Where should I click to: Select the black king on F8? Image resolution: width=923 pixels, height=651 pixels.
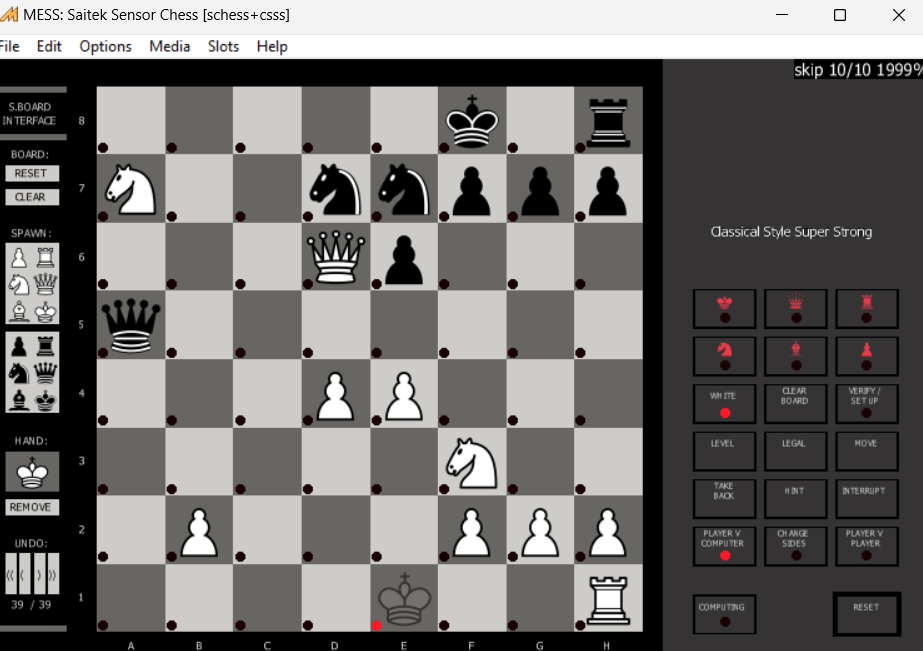pyautogui.click(x=472, y=121)
